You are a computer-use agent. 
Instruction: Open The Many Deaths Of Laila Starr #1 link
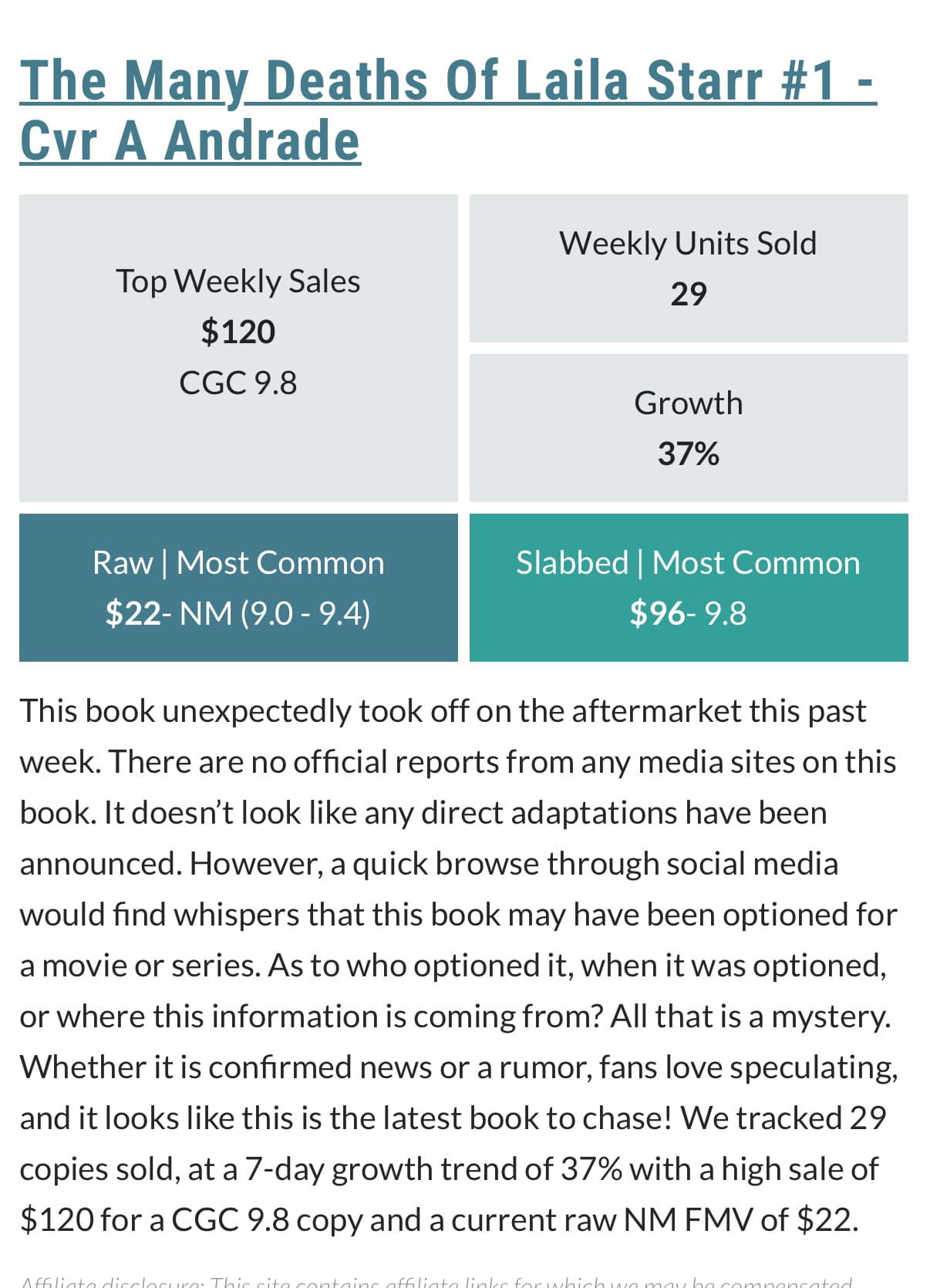(x=447, y=81)
